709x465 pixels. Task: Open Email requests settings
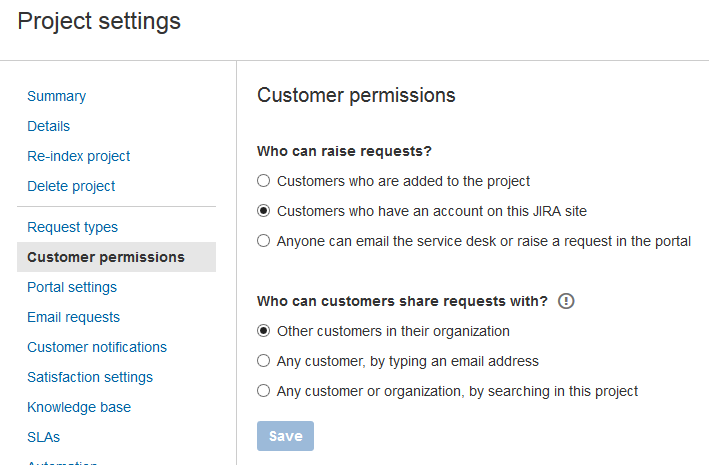tap(73, 317)
